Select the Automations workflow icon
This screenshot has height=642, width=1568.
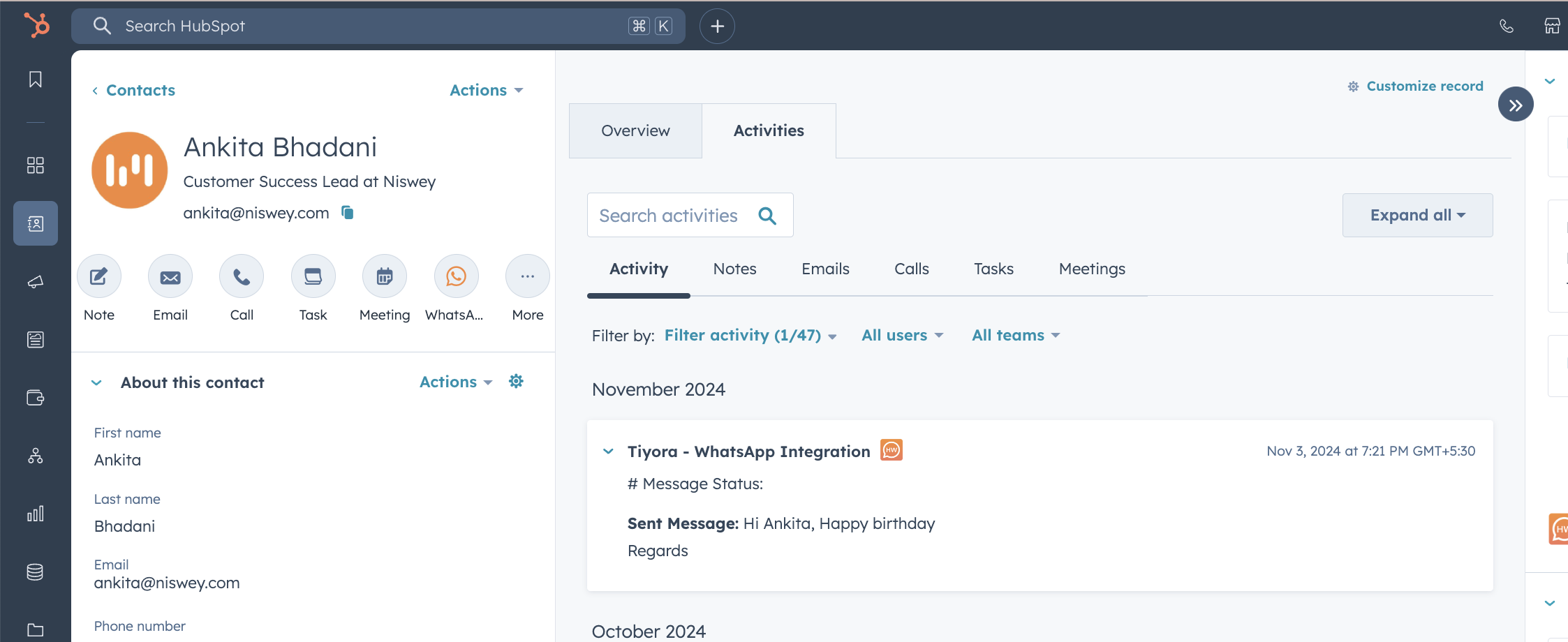[x=35, y=456]
